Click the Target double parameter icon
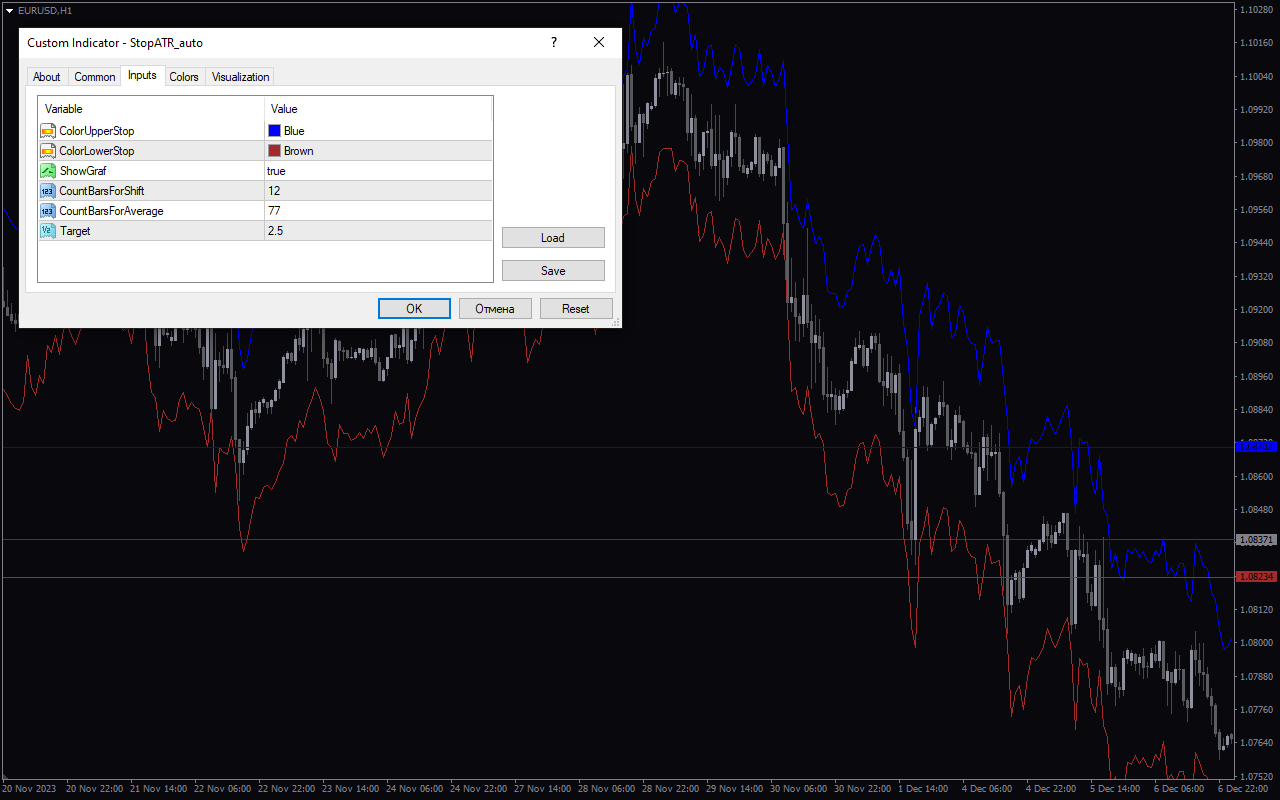This screenshot has height=800, width=1280. 47,231
